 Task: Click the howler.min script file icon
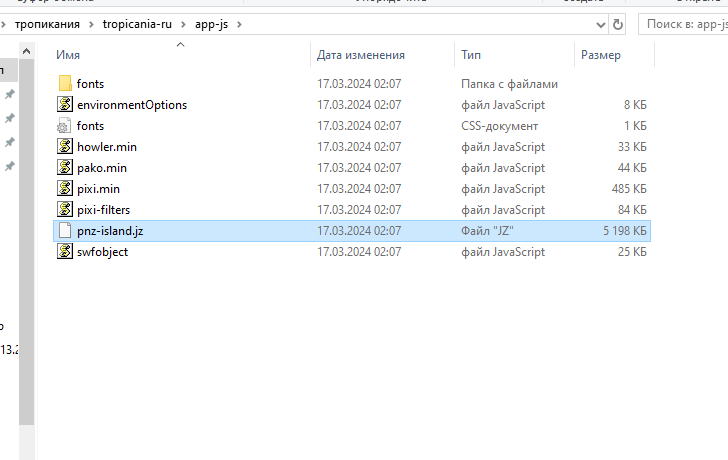[65, 147]
